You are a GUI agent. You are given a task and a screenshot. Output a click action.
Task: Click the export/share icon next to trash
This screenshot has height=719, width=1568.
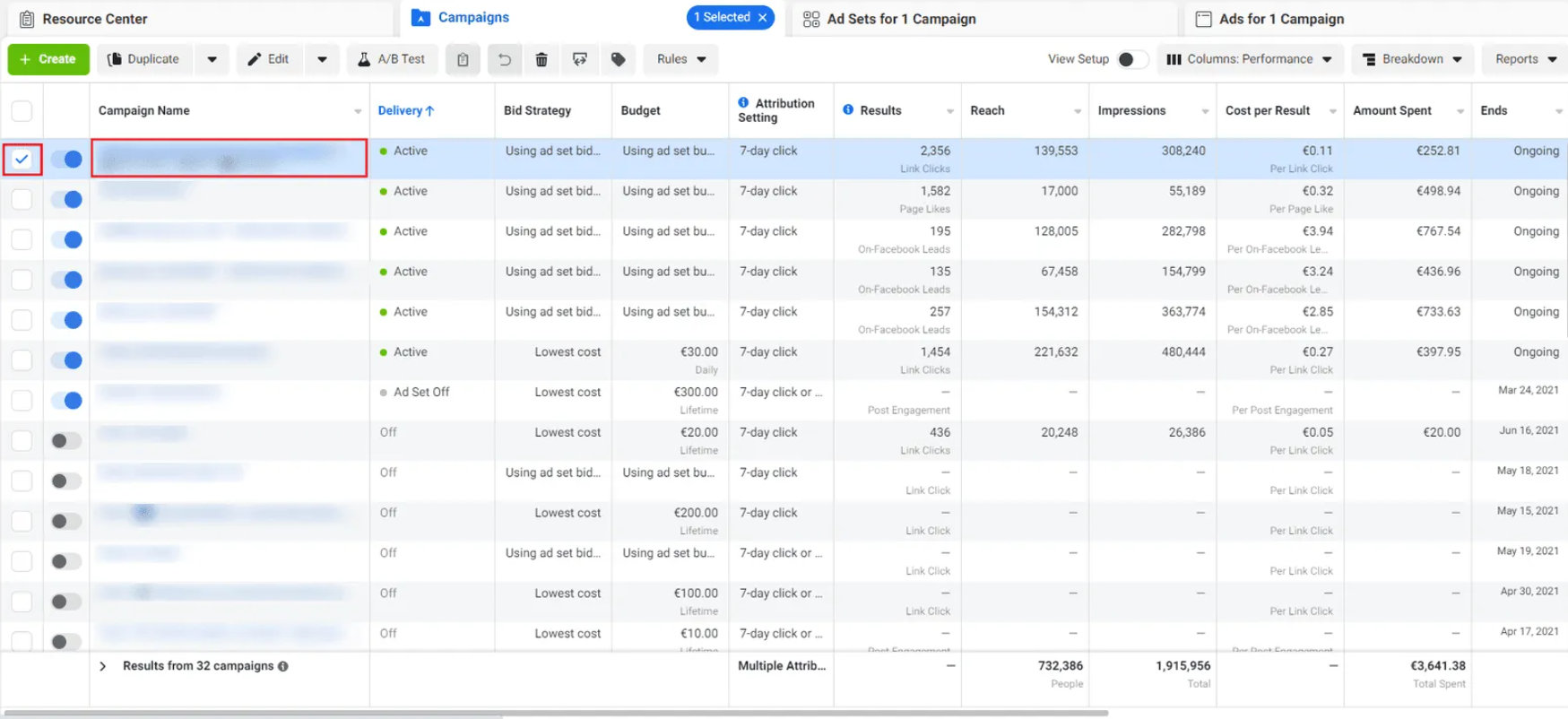(580, 59)
